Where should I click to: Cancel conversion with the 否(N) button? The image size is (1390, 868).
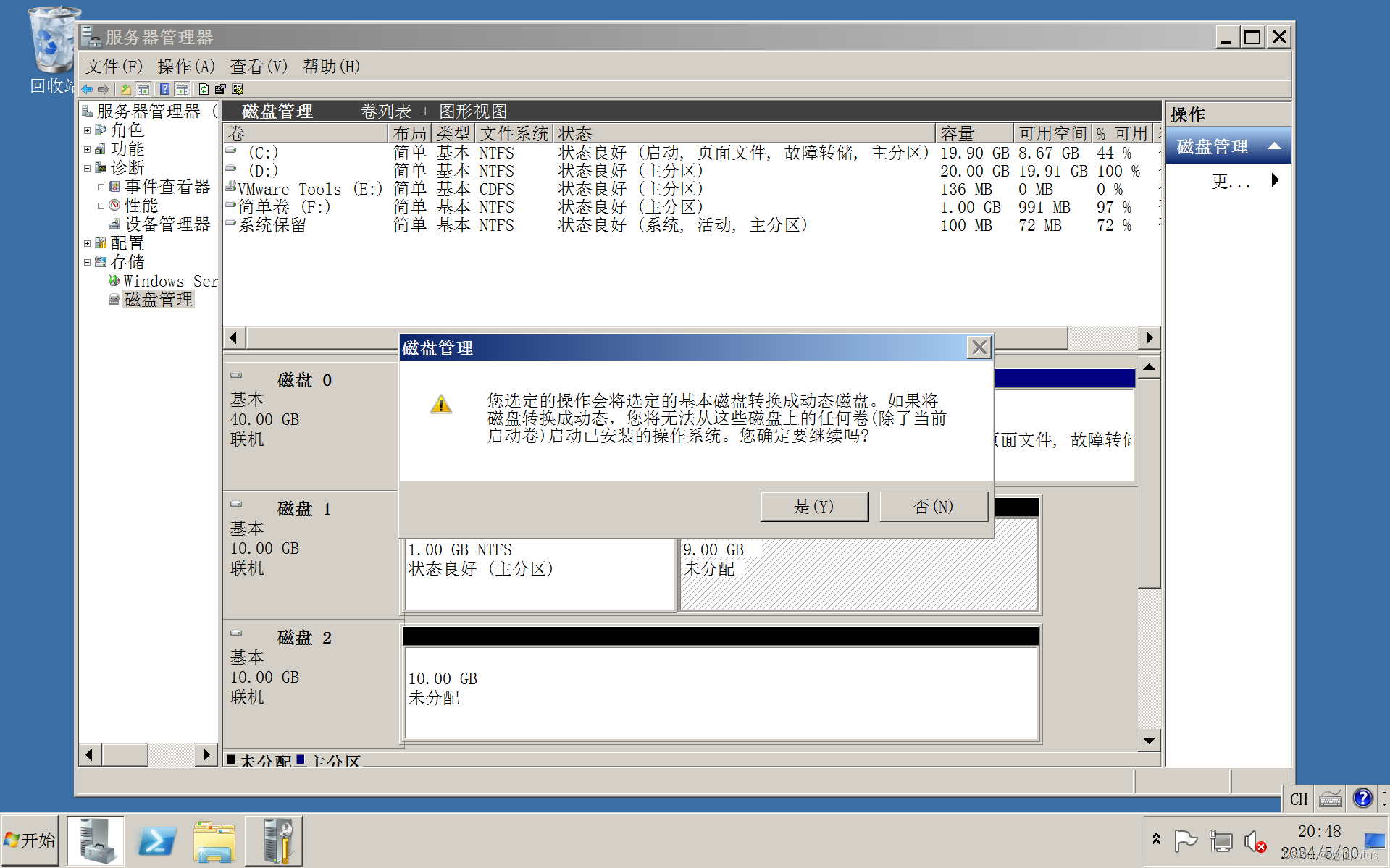[x=934, y=507]
